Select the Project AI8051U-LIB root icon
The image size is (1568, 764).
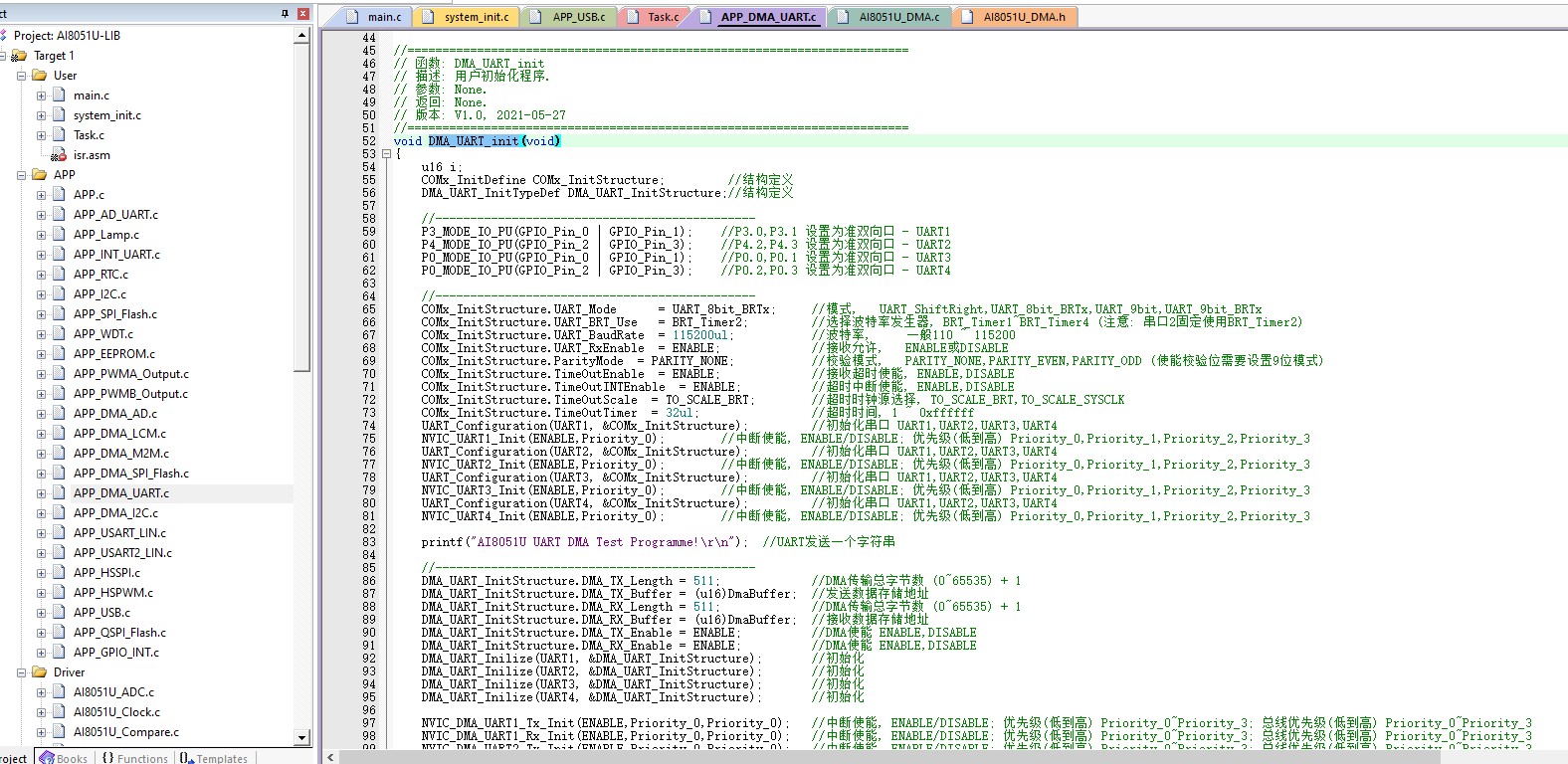pos(4,36)
